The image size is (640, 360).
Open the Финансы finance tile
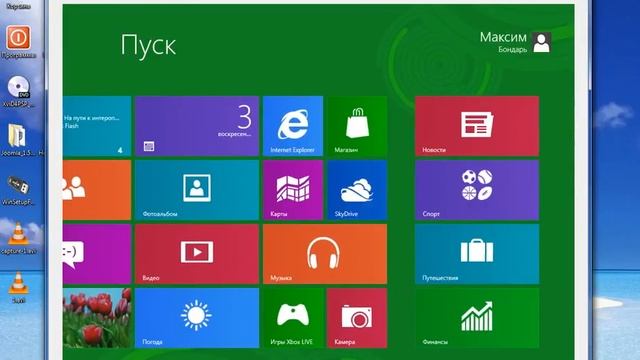pyautogui.click(x=477, y=318)
